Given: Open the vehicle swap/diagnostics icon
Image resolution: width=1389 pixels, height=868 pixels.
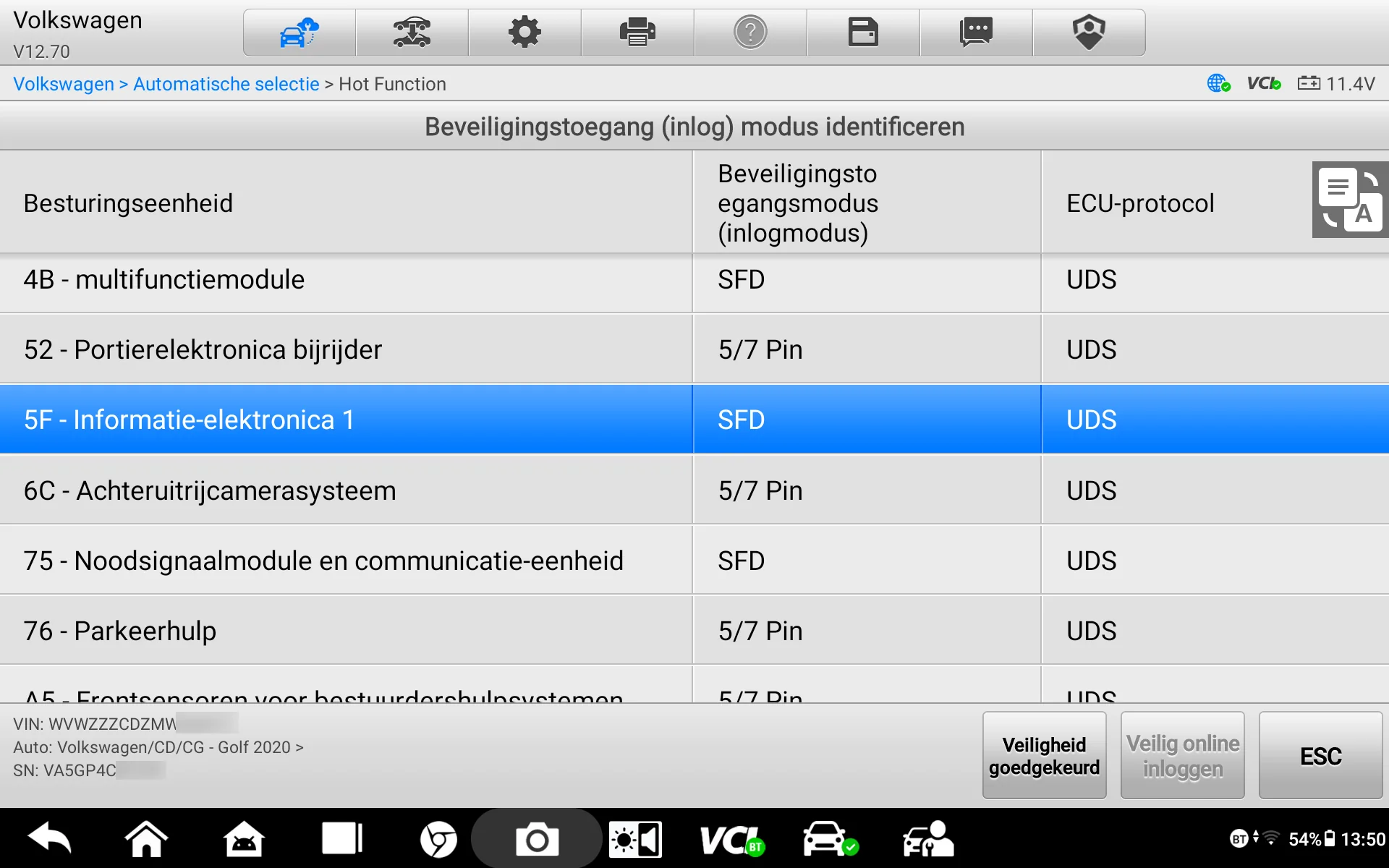Looking at the screenshot, I should pos(412,33).
